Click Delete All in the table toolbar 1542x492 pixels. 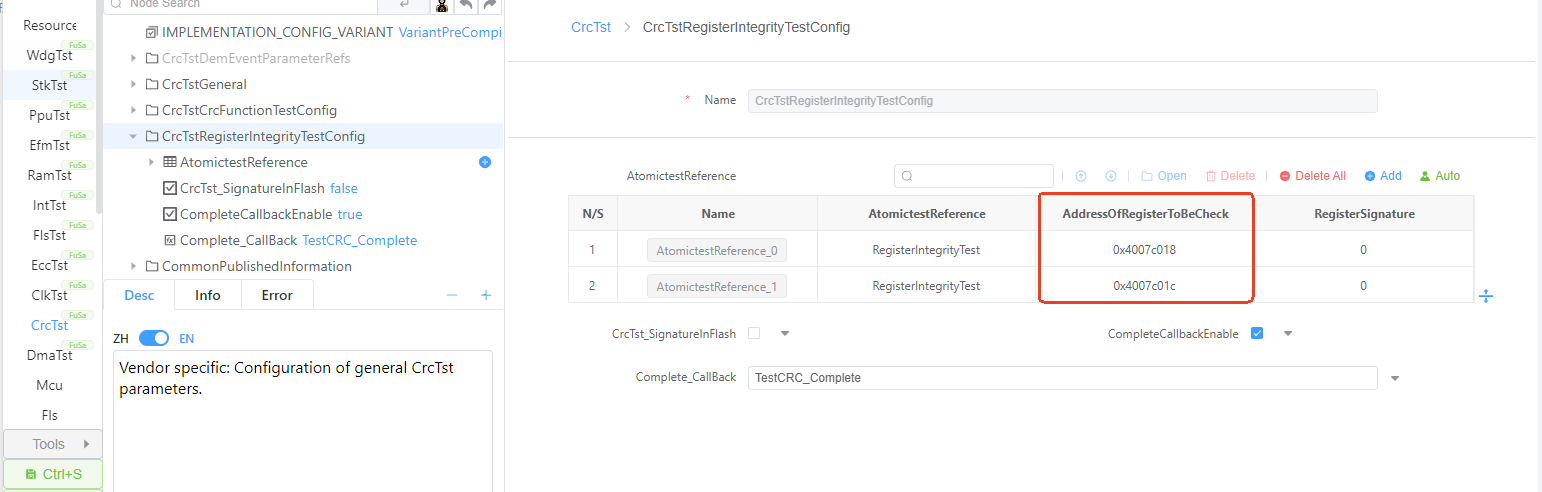1312,176
